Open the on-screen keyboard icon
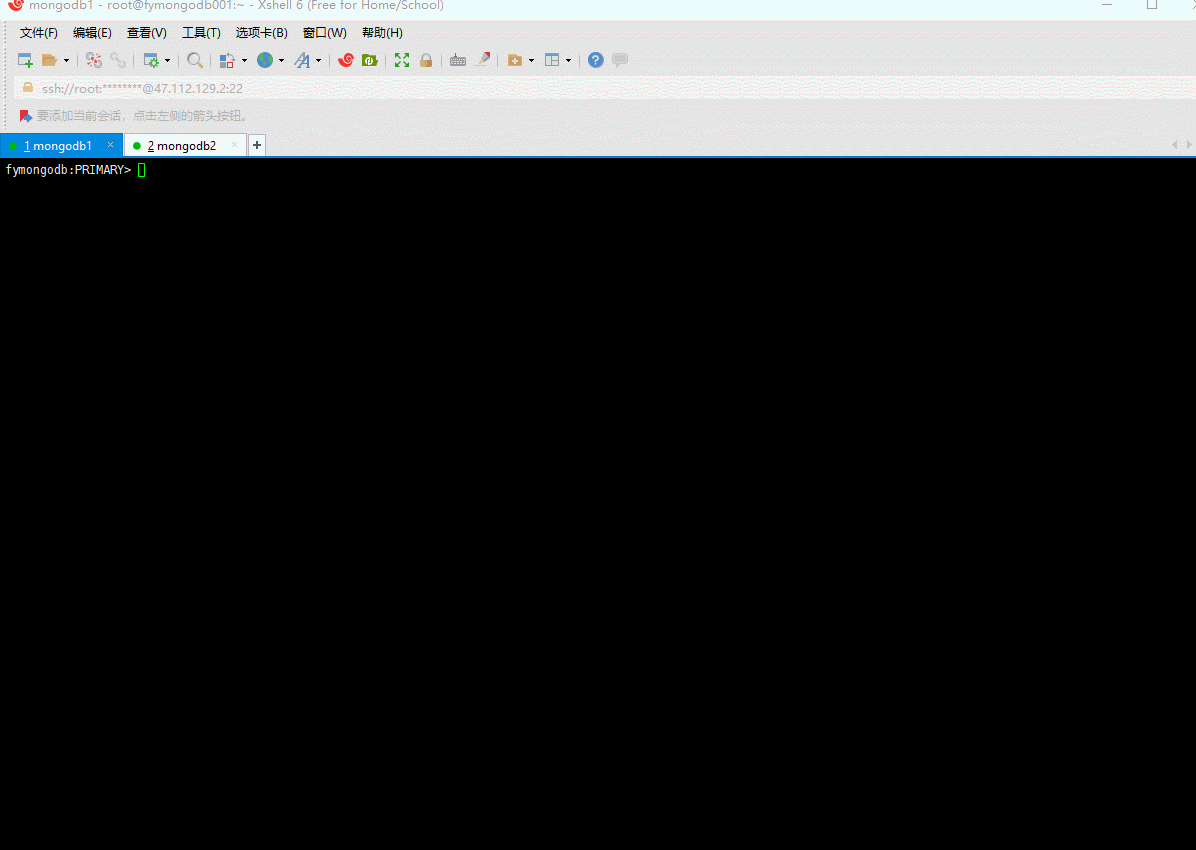Screen dimensions: 1196x850 pyautogui.click(x=457, y=60)
